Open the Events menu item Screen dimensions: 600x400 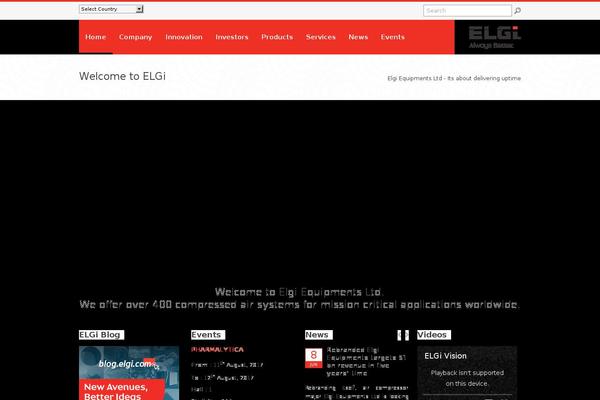(393, 37)
